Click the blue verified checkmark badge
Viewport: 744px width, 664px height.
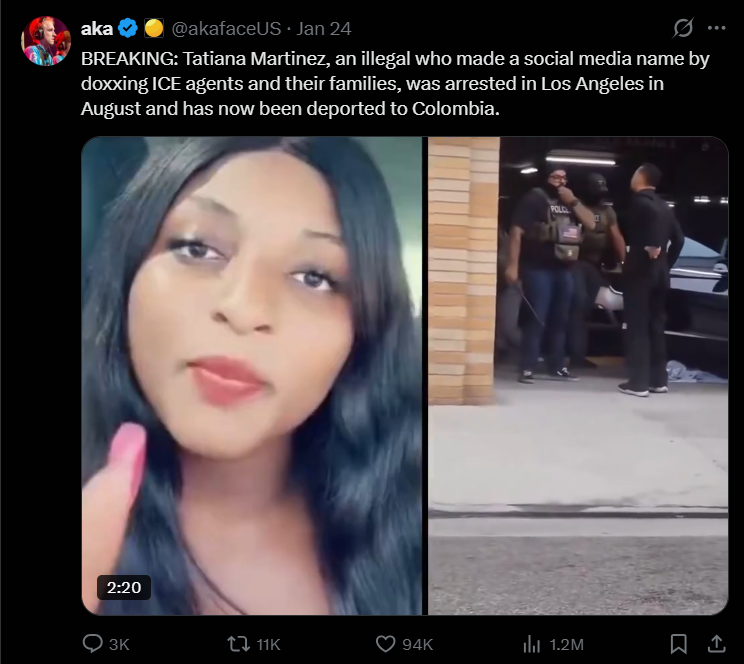click(128, 28)
